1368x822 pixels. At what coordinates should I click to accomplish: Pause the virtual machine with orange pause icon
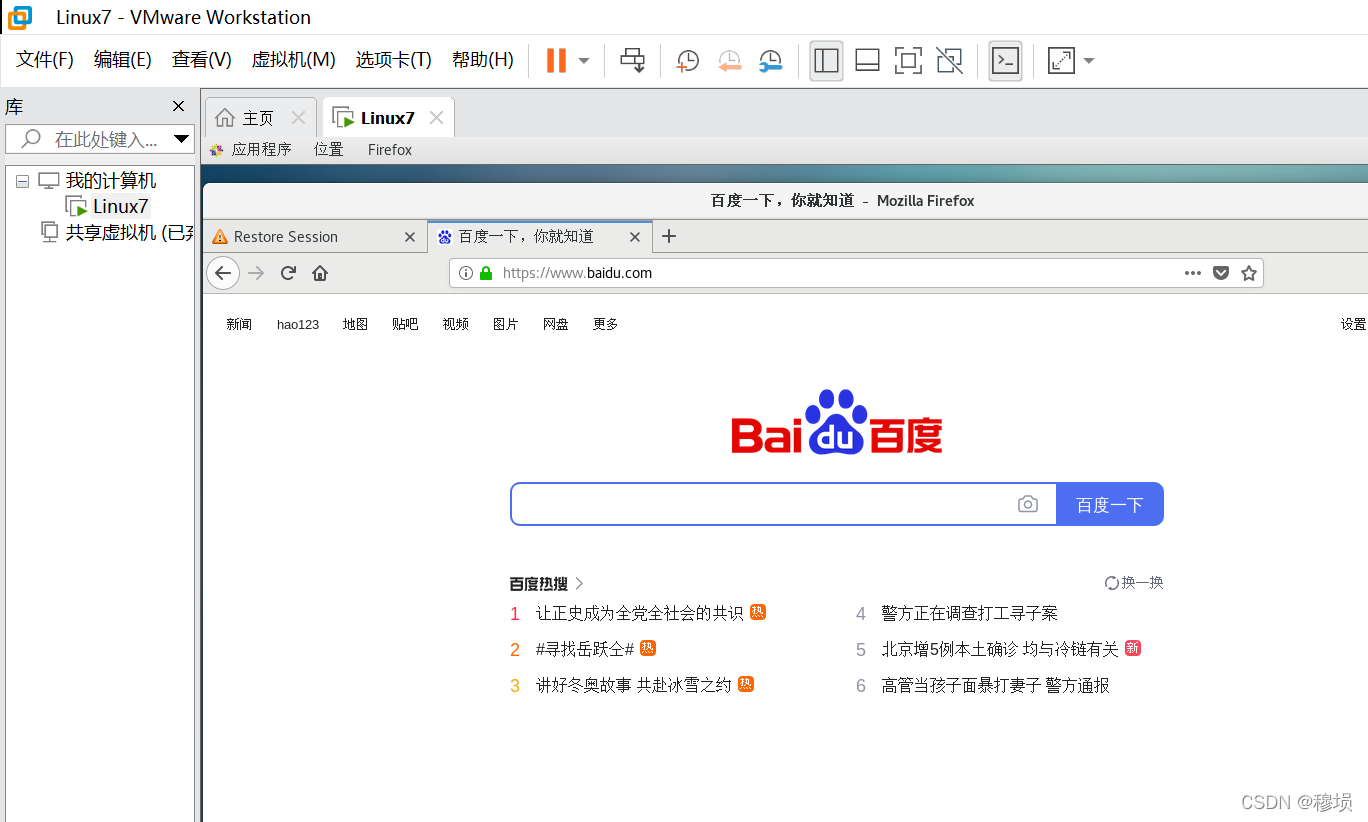tap(556, 60)
